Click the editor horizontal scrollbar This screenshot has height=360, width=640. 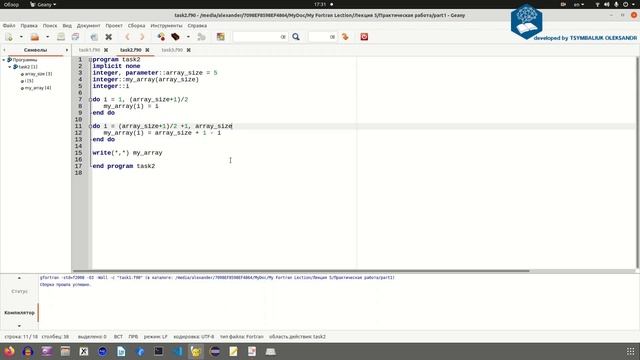click(x=301, y=271)
